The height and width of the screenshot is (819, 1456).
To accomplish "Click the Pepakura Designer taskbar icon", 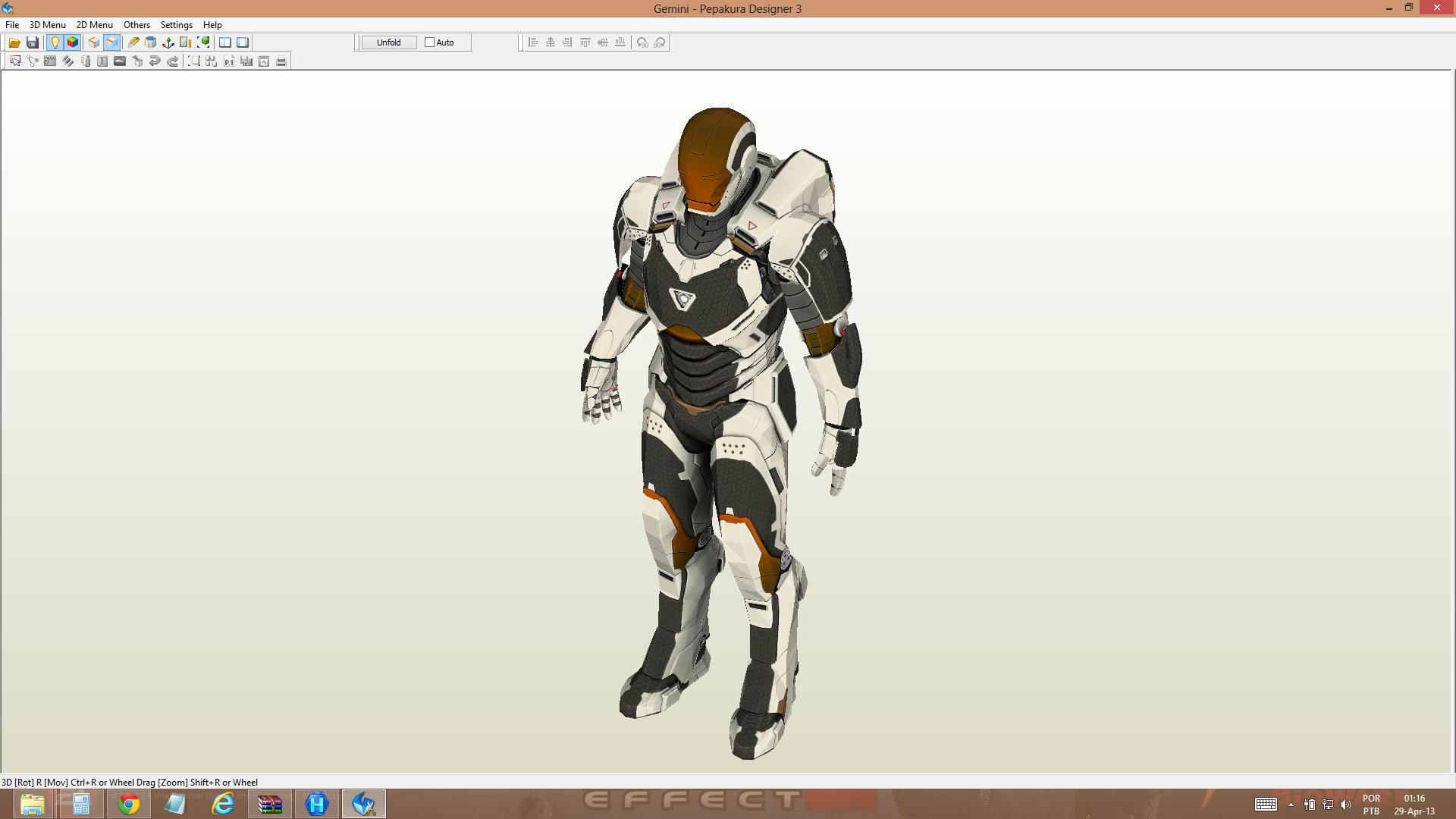I will [364, 804].
